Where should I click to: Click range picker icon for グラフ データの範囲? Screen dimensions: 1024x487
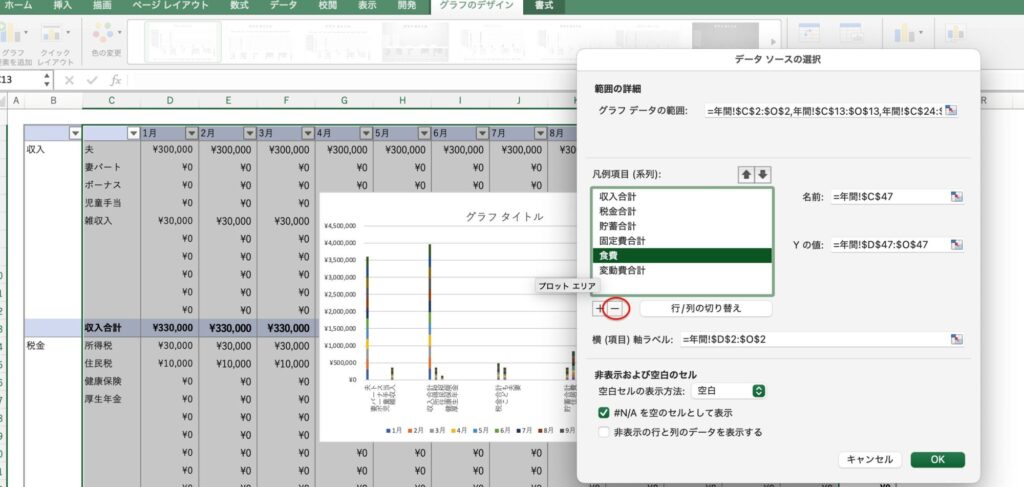[951, 110]
